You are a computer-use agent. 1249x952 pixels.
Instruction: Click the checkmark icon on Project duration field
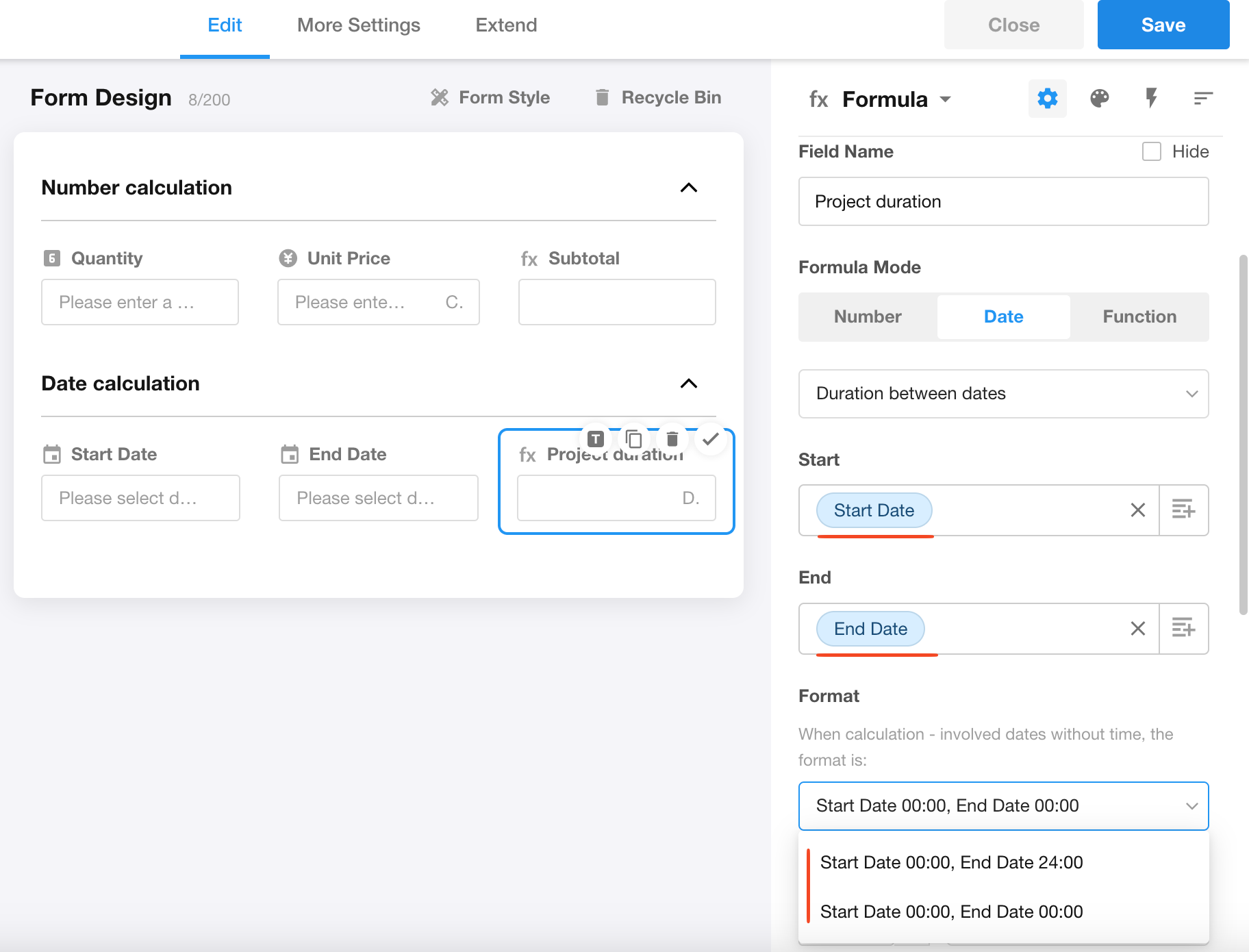(711, 438)
